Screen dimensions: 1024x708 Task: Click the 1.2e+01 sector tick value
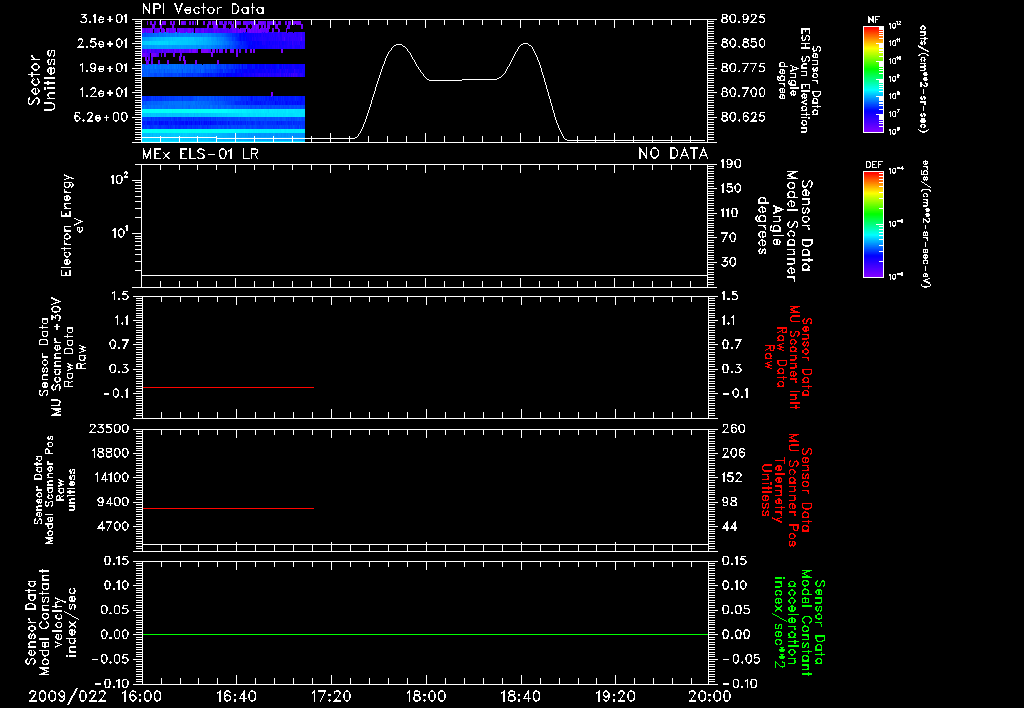[x=104, y=93]
